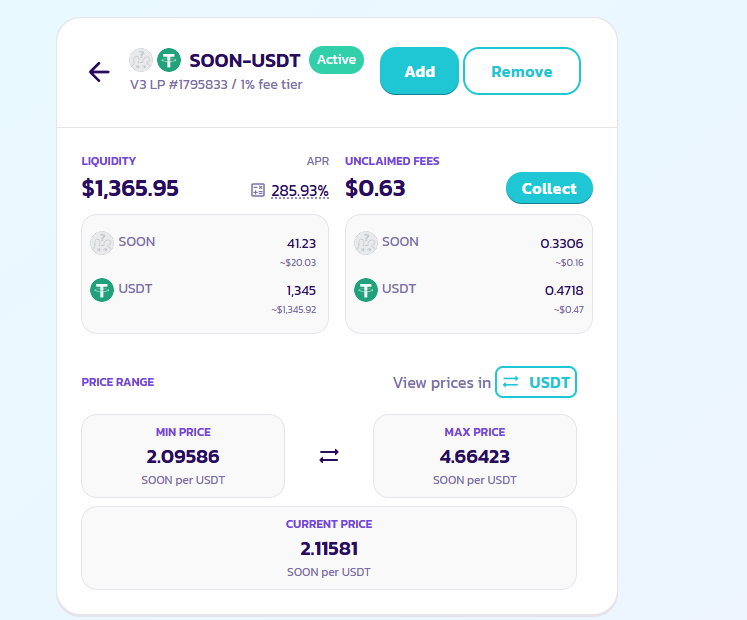
Task: Remove liquidity with the Remove button
Action: pyautogui.click(x=522, y=71)
